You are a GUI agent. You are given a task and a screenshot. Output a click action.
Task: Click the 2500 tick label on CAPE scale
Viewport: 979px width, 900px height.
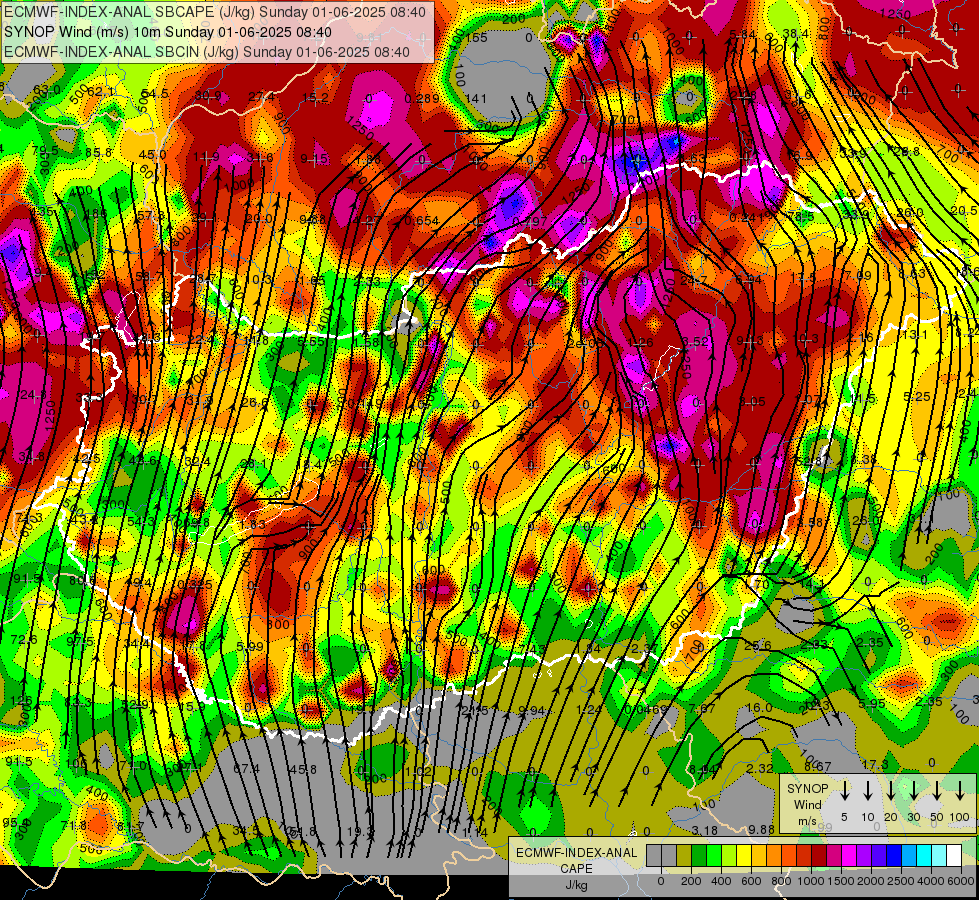(901, 881)
